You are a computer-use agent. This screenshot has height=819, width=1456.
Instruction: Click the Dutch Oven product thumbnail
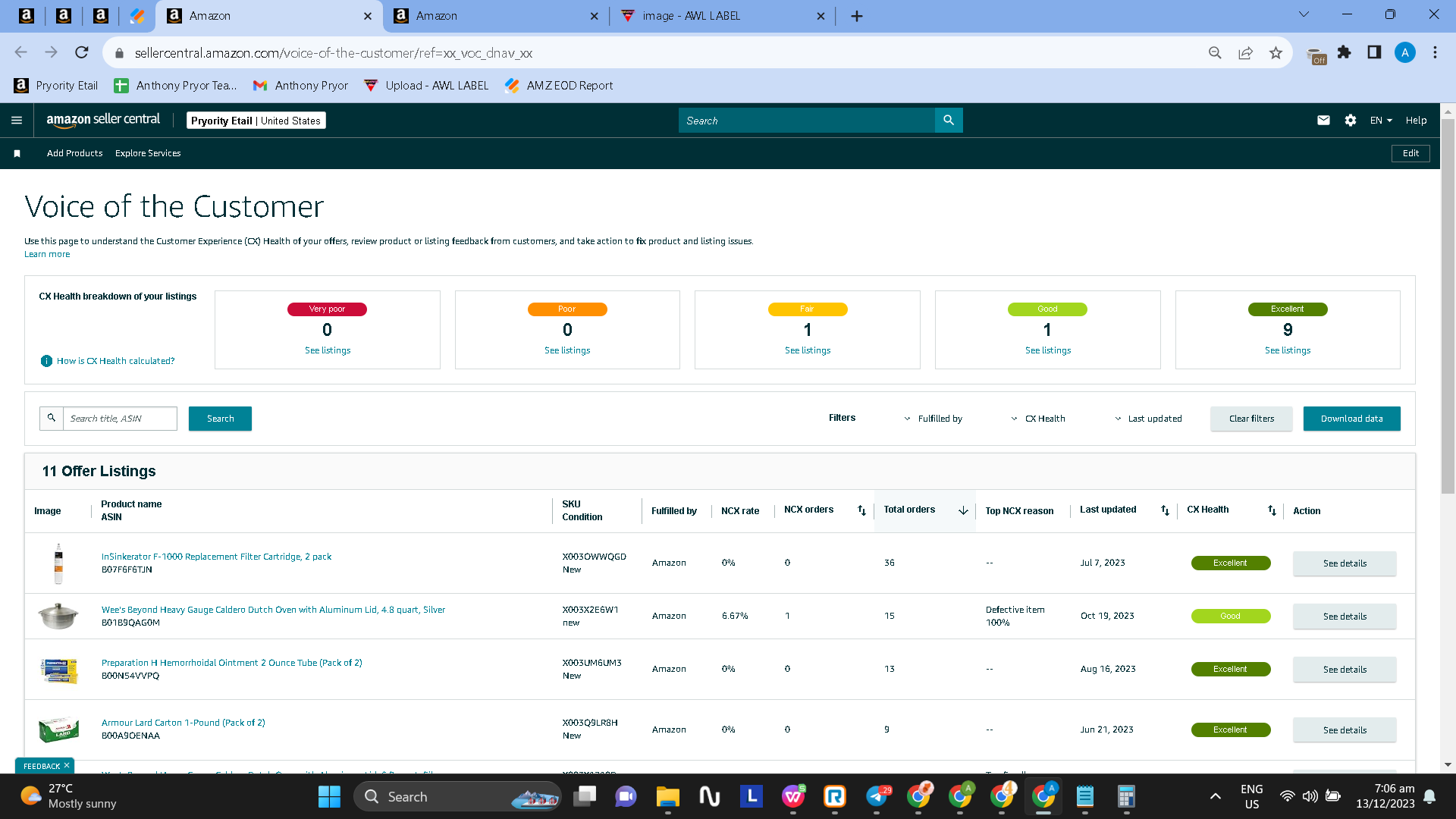pyautogui.click(x=58, y=616)
